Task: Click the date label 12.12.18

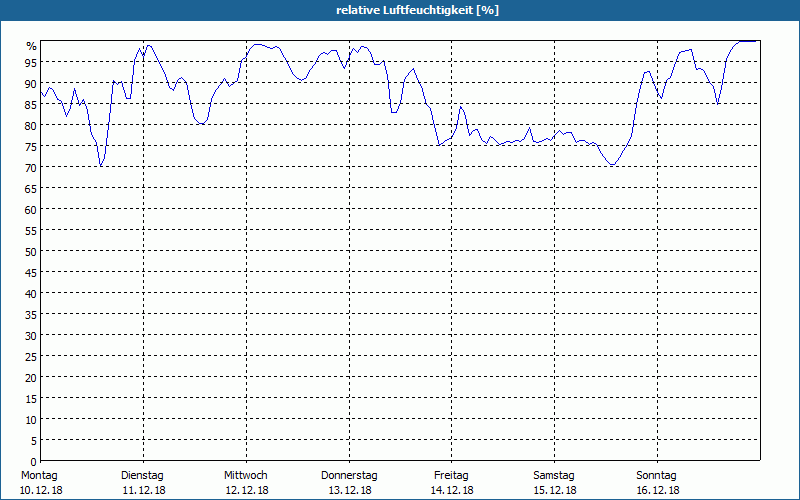Action: point(247,490)
